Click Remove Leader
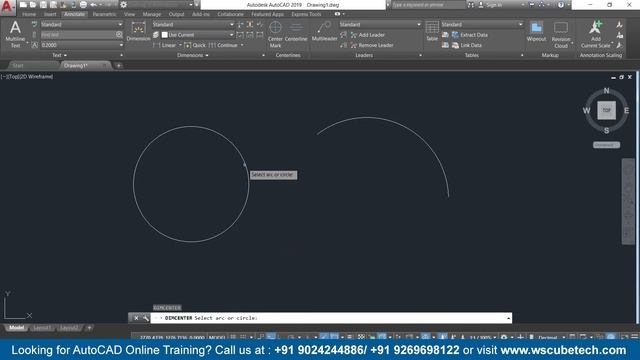The height and width of the screenshot is (360, 640). pyautogui.click(x=371, y=45)
